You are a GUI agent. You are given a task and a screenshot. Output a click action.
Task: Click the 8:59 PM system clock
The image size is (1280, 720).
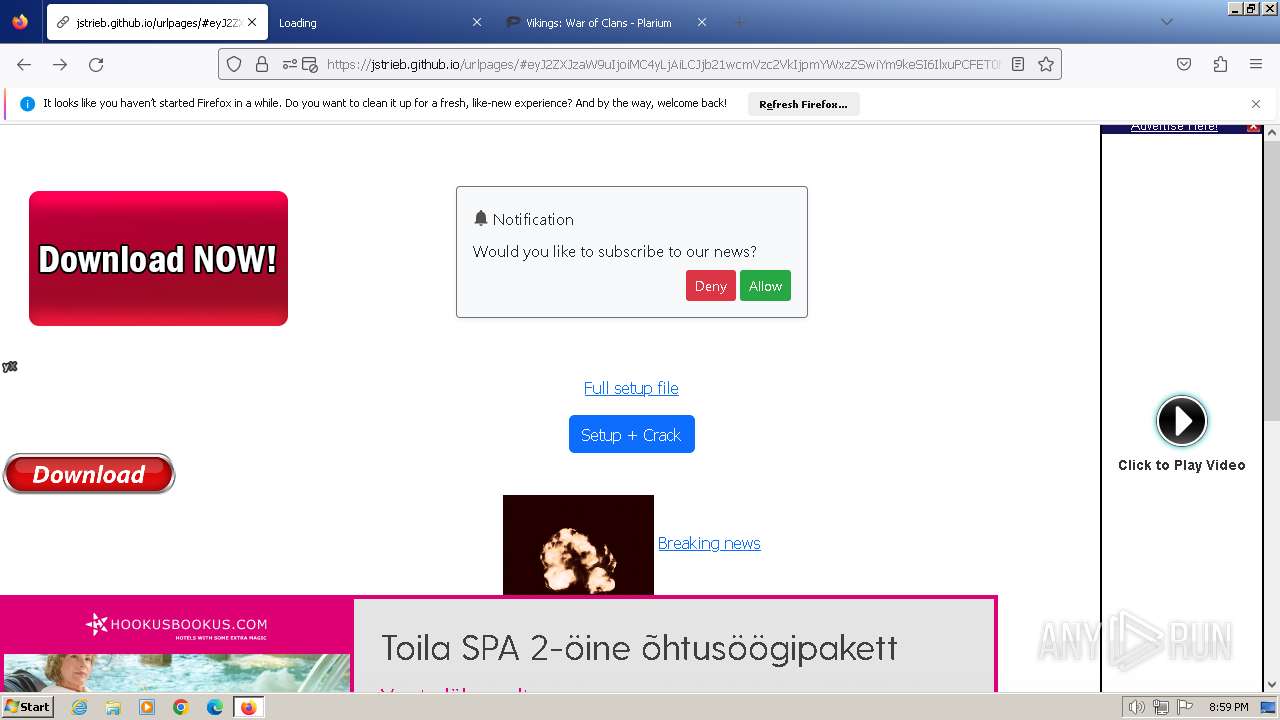1228,707
